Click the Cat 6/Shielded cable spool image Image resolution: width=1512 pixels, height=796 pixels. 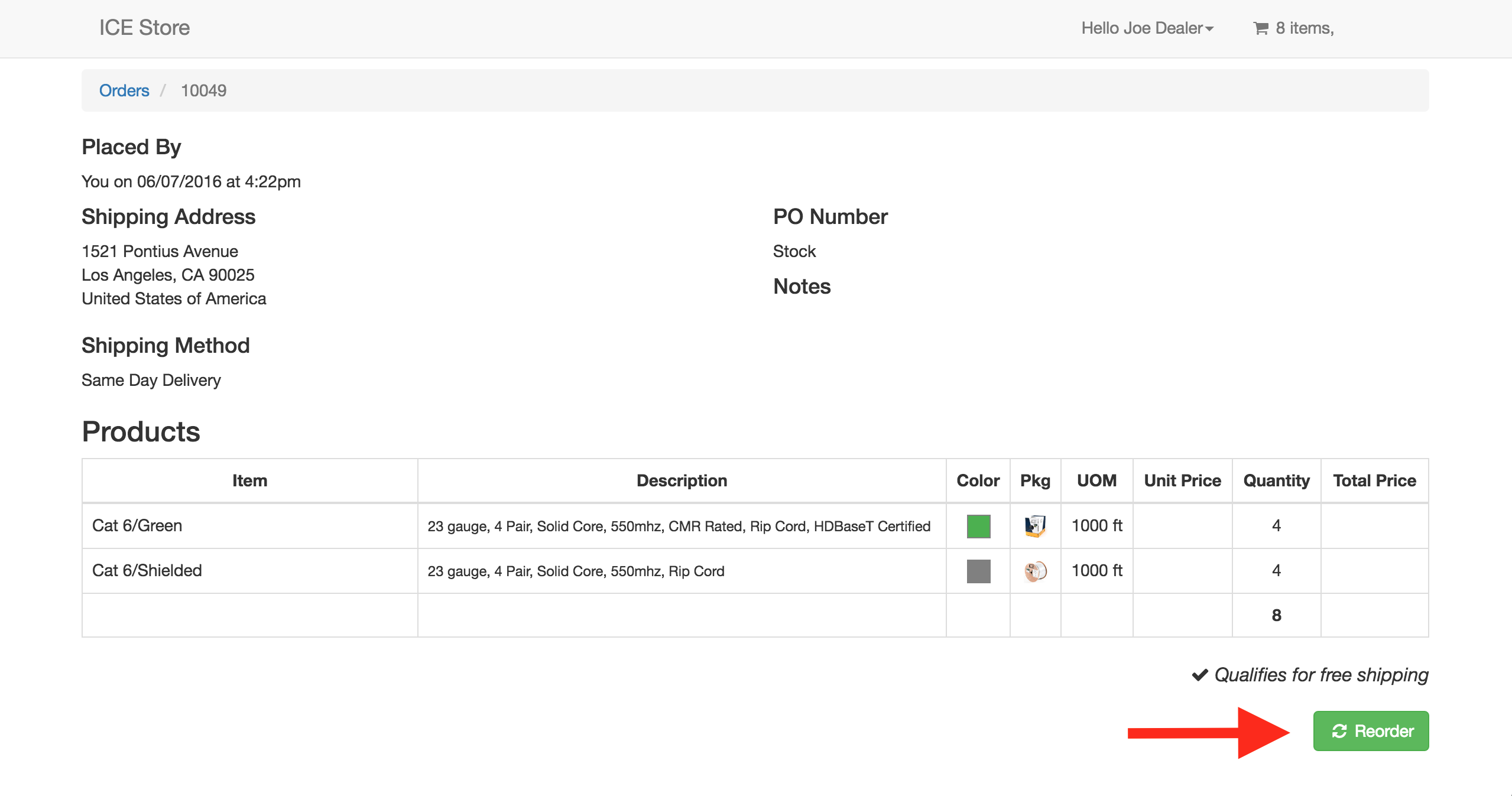click(x=1035, y=571)
